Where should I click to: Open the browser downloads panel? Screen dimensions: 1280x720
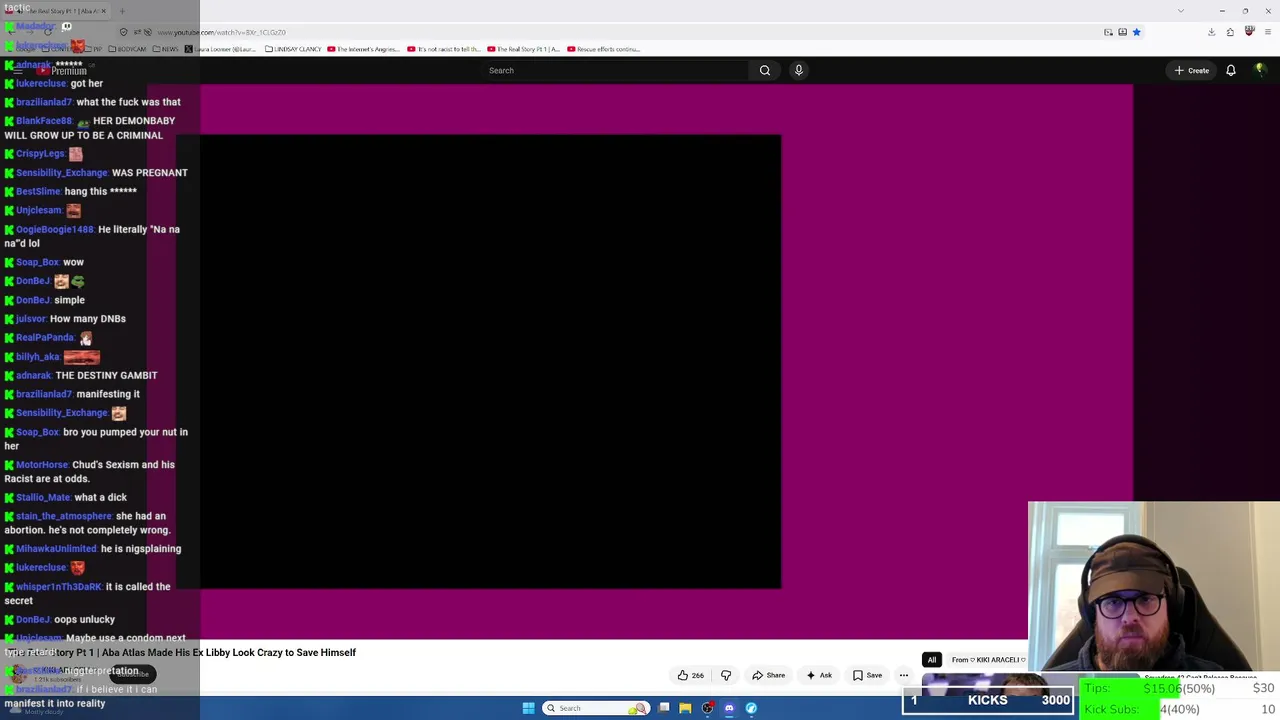1211,32
